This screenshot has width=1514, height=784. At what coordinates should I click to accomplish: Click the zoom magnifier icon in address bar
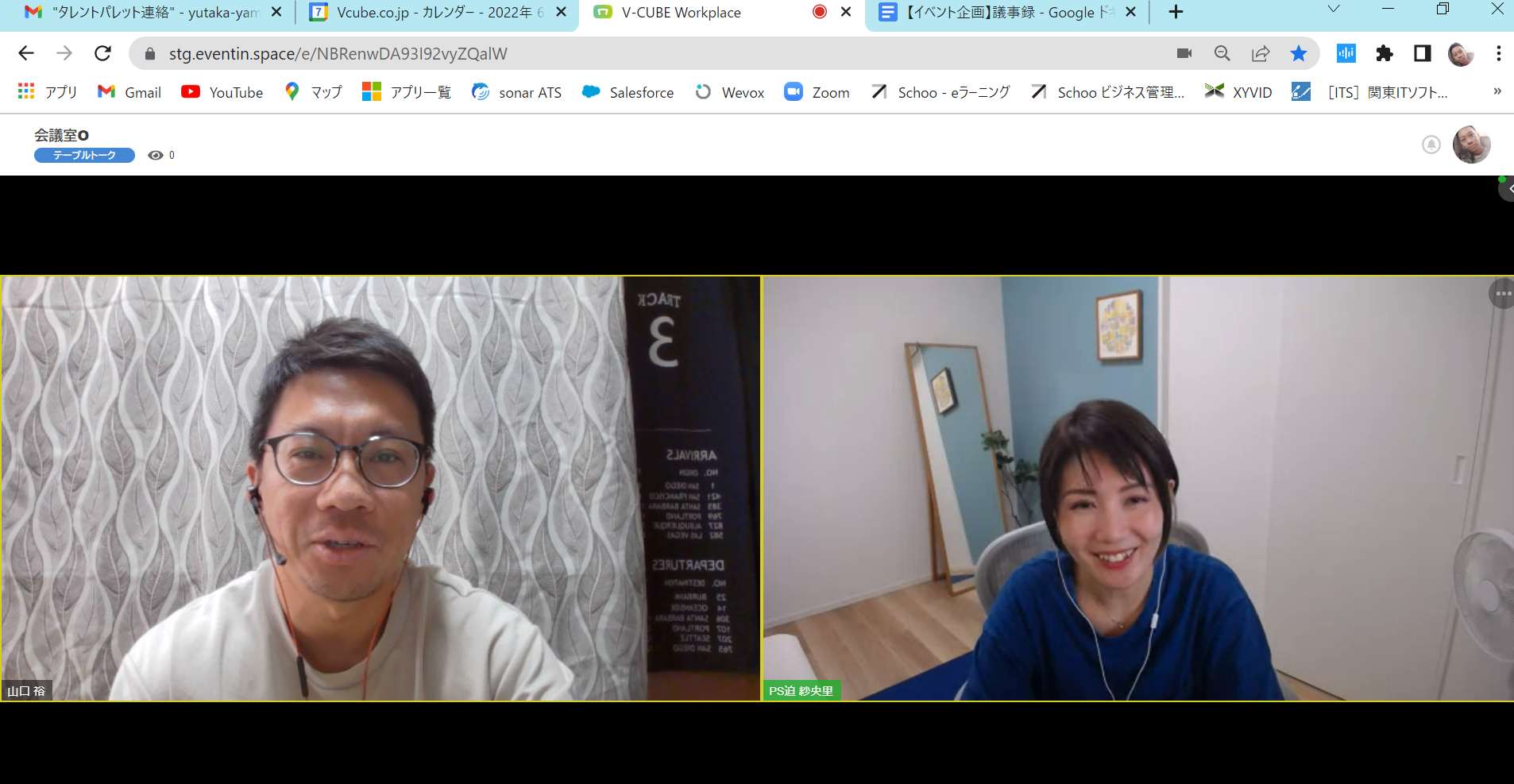pyautogui.click(x=1222, y=53)
